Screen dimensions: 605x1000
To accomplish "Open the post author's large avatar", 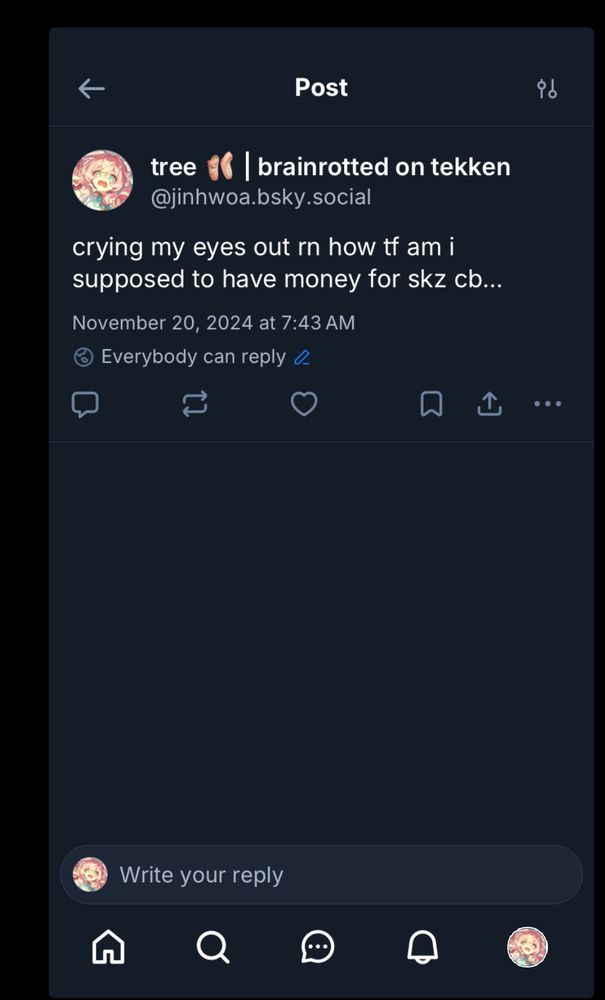I will (102, 180).
